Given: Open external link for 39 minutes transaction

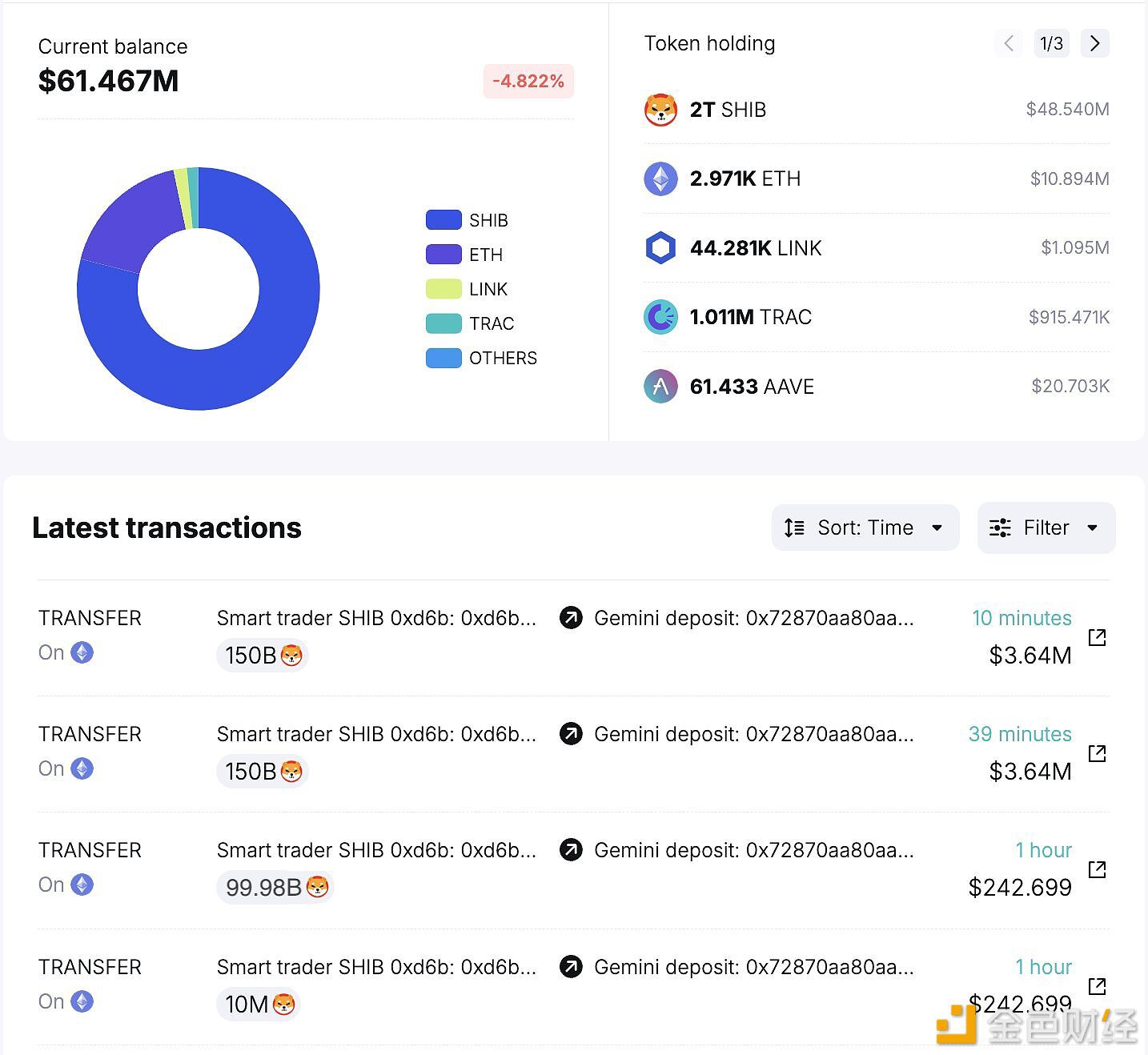Looking at the screenshot, I should click(1097, 753).
